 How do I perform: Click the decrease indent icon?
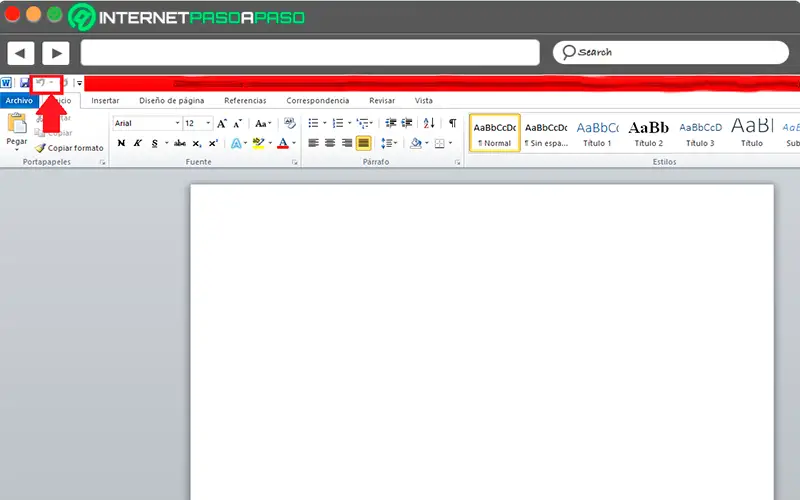click(391, 123)
